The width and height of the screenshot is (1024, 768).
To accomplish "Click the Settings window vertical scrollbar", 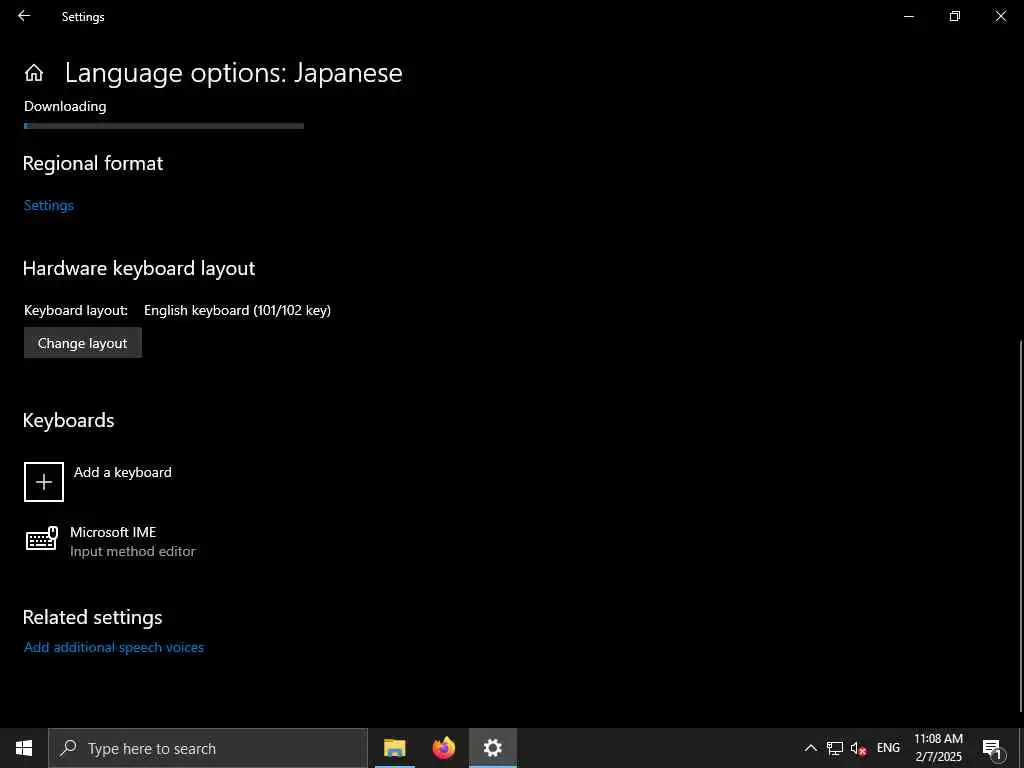I will click(1020, 526).
